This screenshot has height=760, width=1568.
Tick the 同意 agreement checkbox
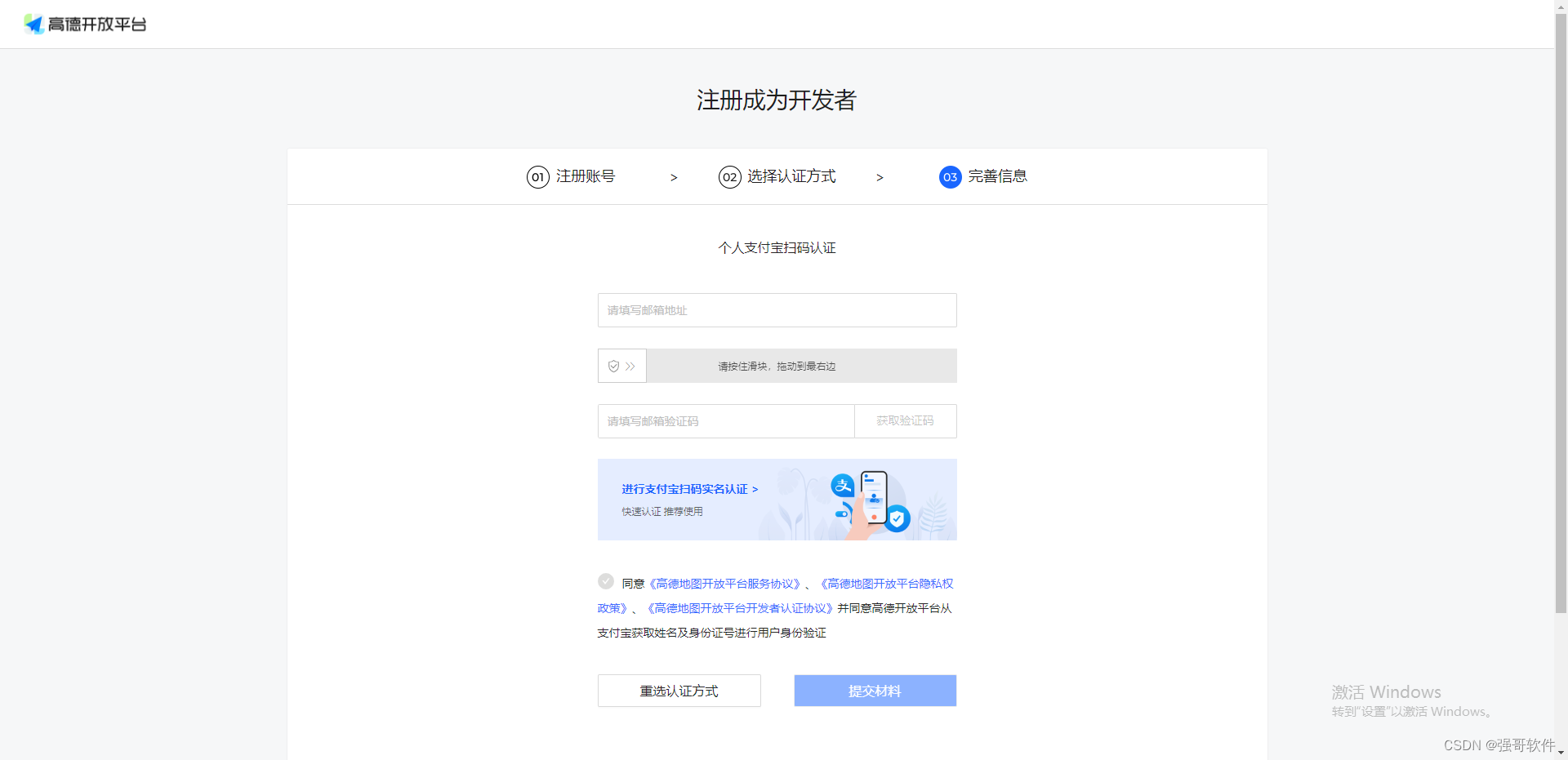click(x=606, y=581)
